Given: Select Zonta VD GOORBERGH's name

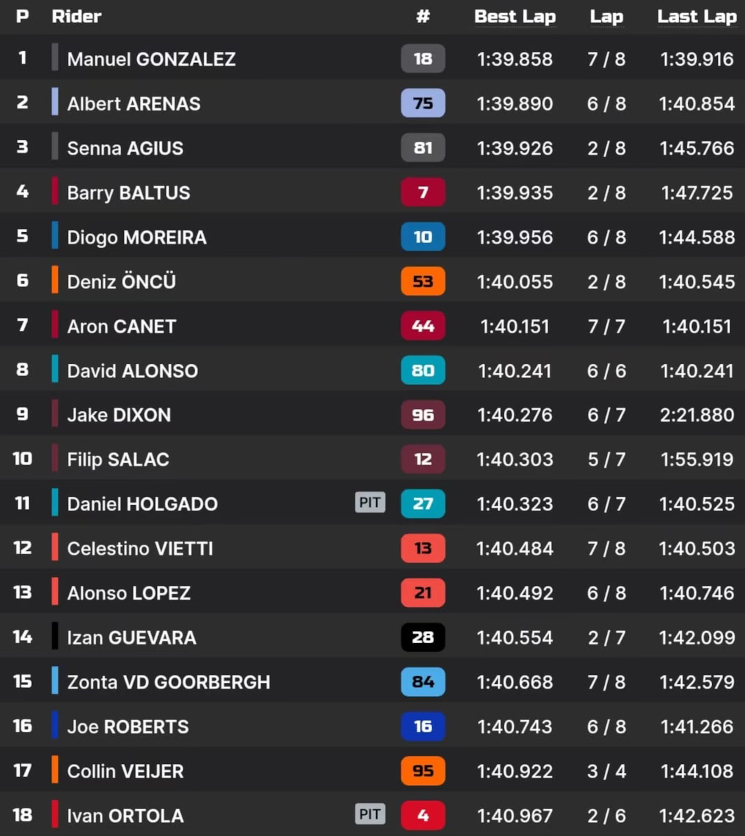Looking at the screenshot, I should coord(169,682).
